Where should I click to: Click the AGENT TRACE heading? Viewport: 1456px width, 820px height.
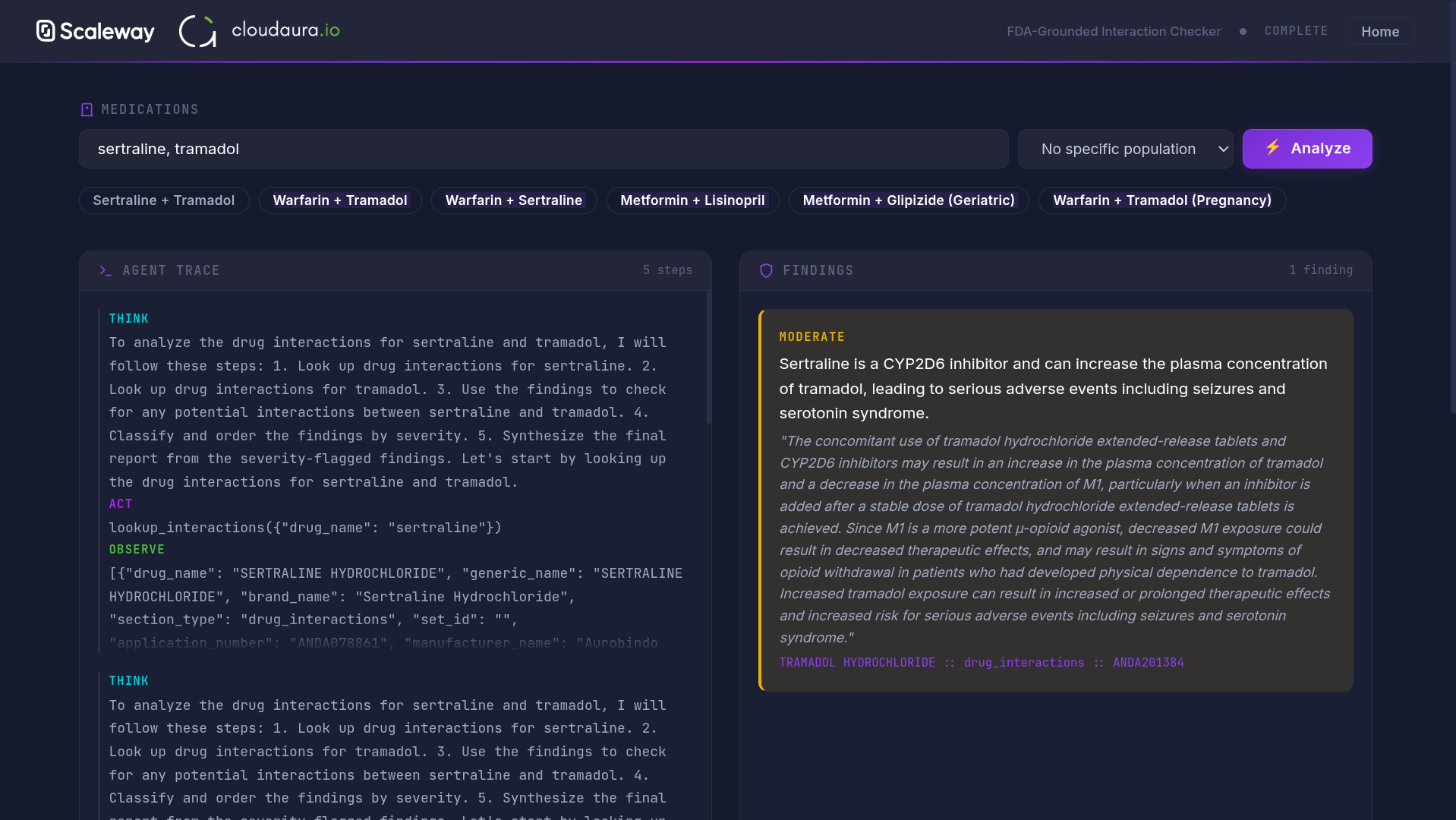pyautogui.click(x=171, y=271)
